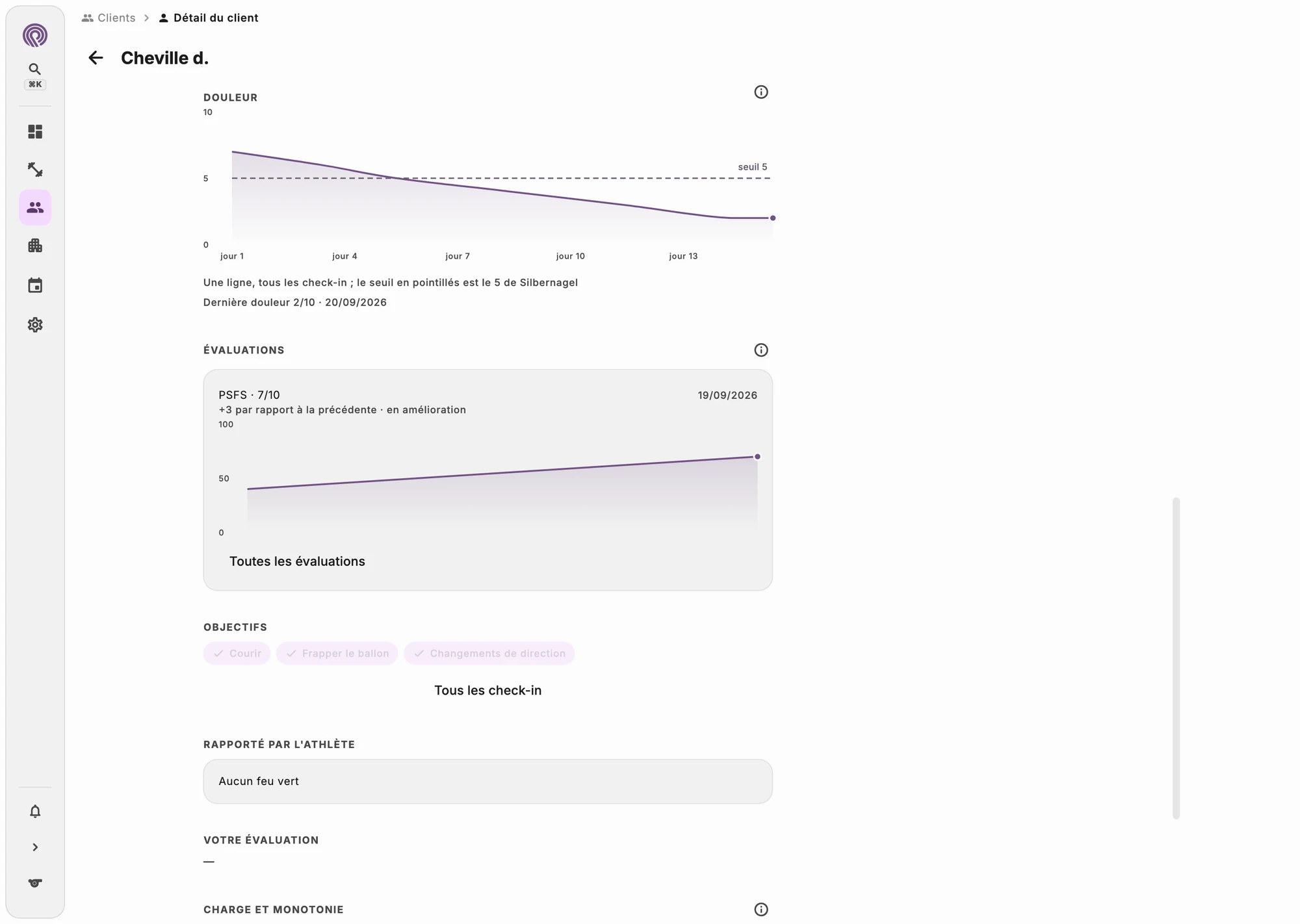
Task: Open the organization building icon
Action: point(35,246)
